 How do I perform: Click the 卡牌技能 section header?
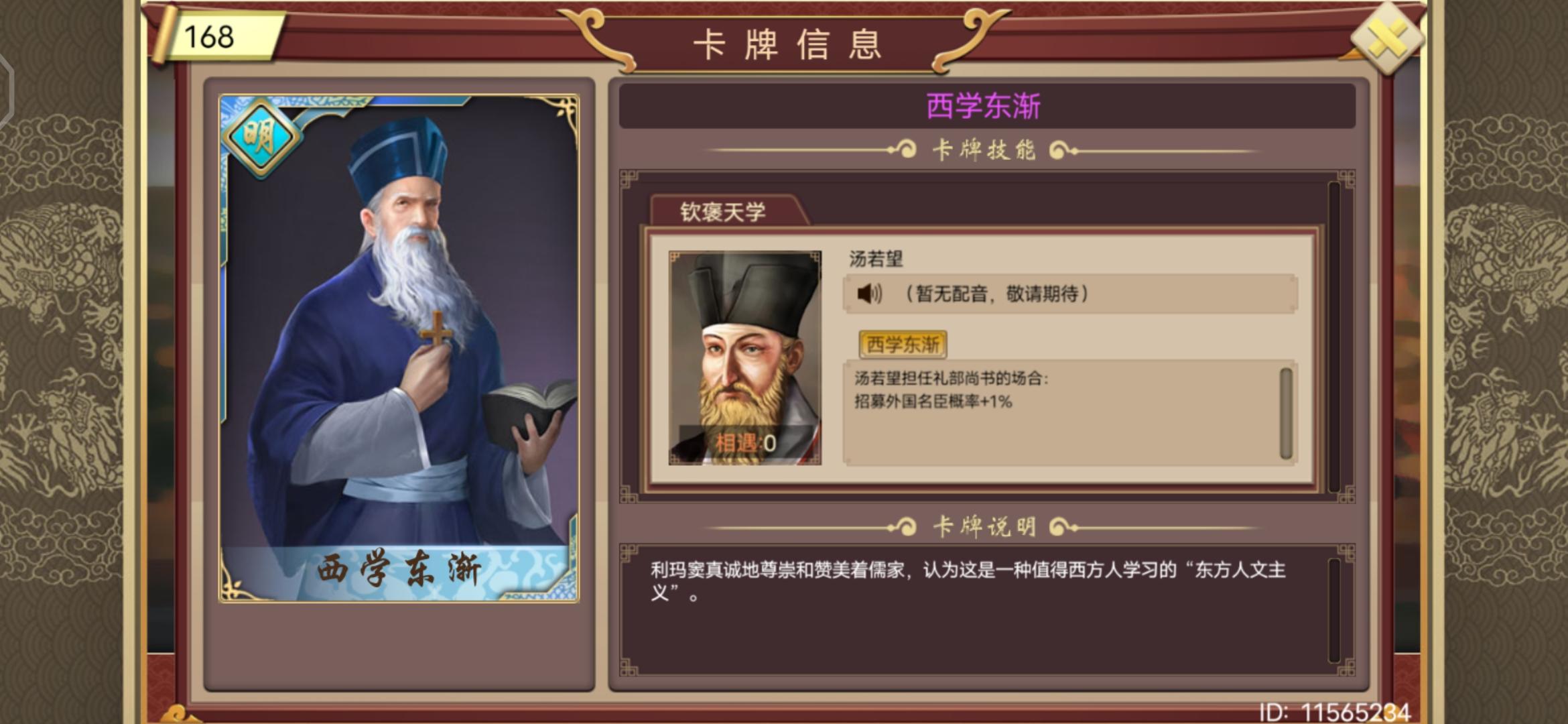pyautogui.click(x=984, y=150)
